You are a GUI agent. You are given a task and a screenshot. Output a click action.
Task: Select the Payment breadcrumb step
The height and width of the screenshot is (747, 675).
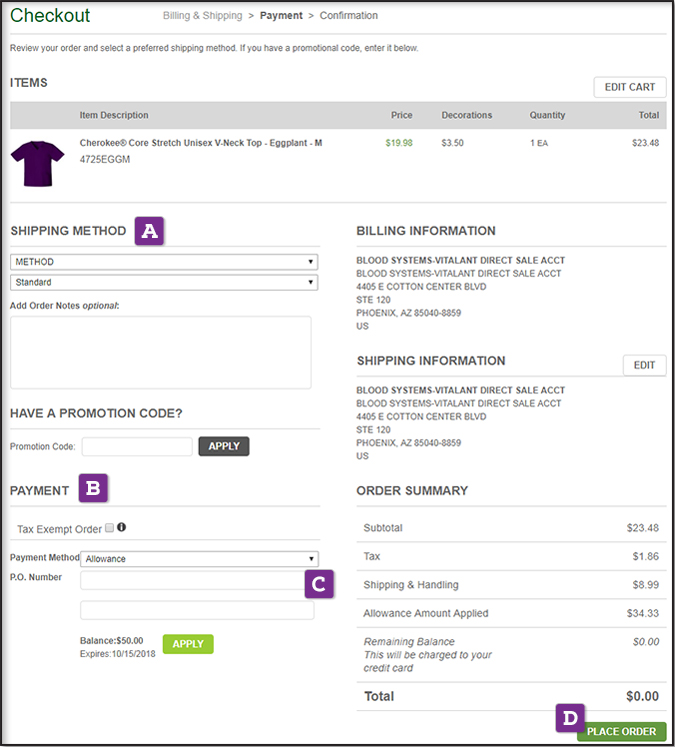pyautogui.click(x=281, y=16)
